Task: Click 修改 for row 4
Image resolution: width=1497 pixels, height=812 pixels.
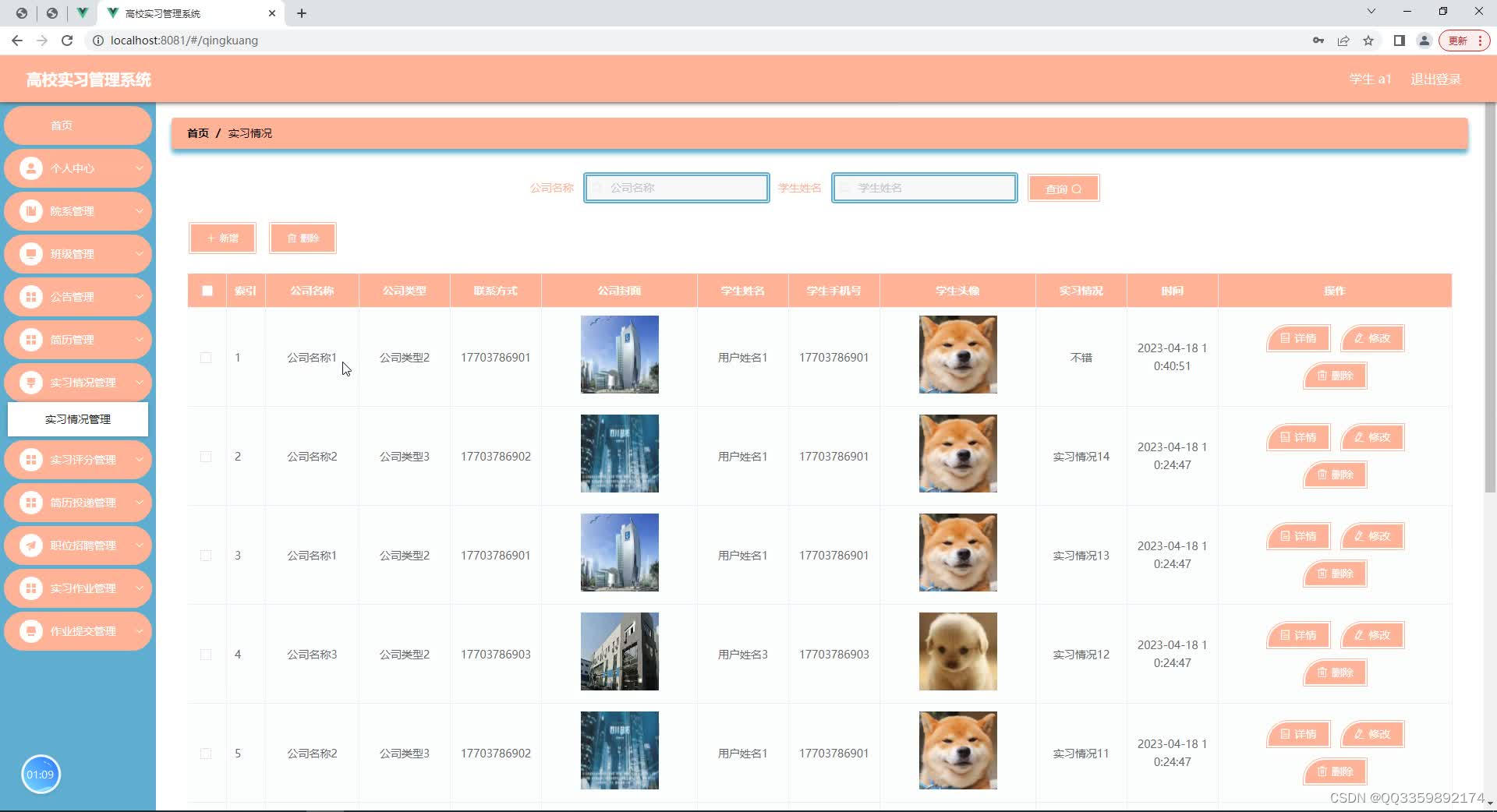Action: pos(1372,635)
